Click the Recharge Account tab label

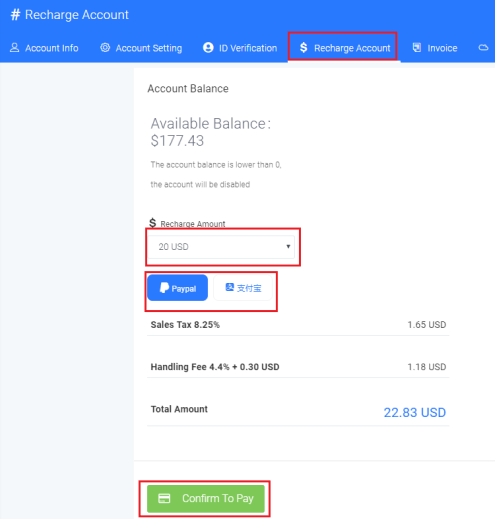[x=352, y=48]
